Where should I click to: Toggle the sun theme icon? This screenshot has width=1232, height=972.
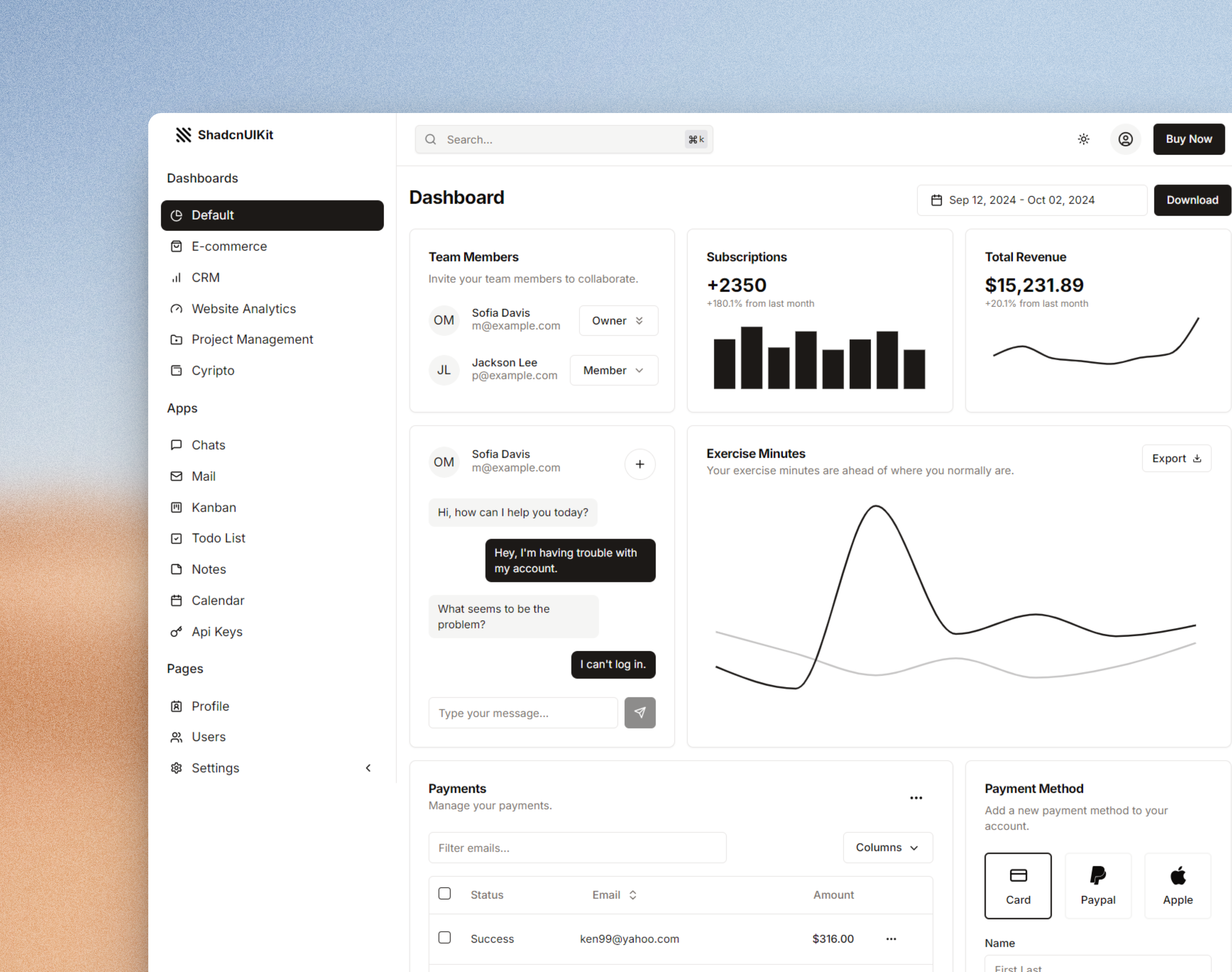point(1083,139)
